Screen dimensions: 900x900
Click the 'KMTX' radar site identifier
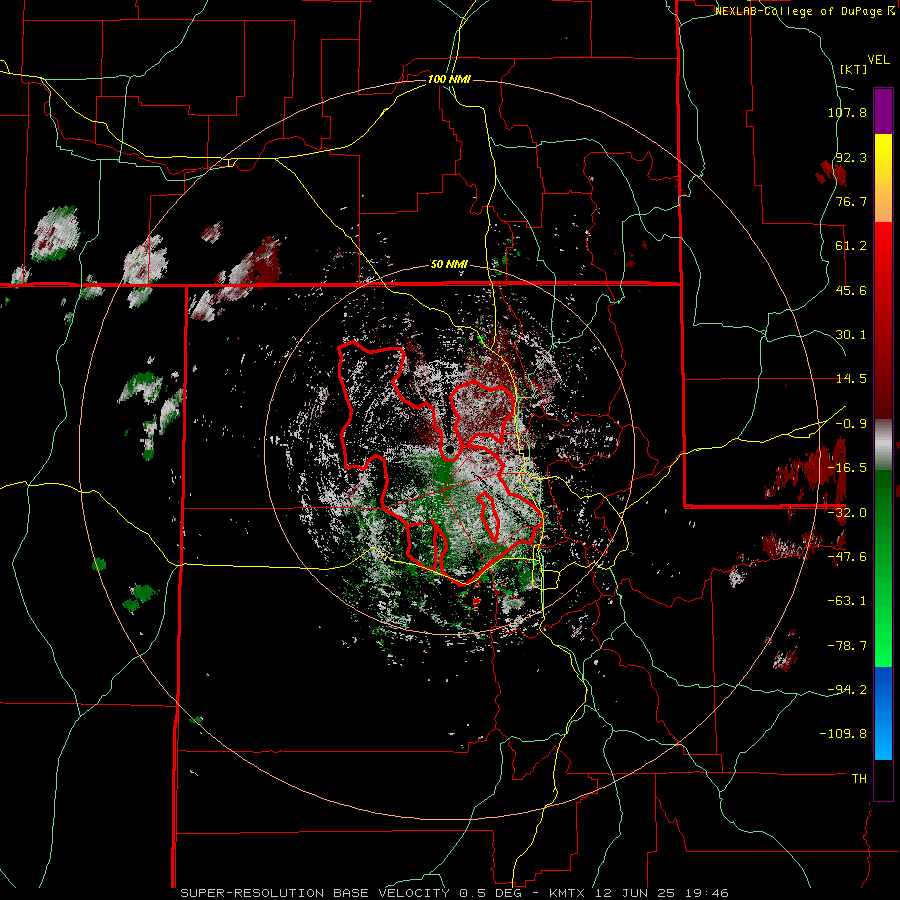pos(566,893)
